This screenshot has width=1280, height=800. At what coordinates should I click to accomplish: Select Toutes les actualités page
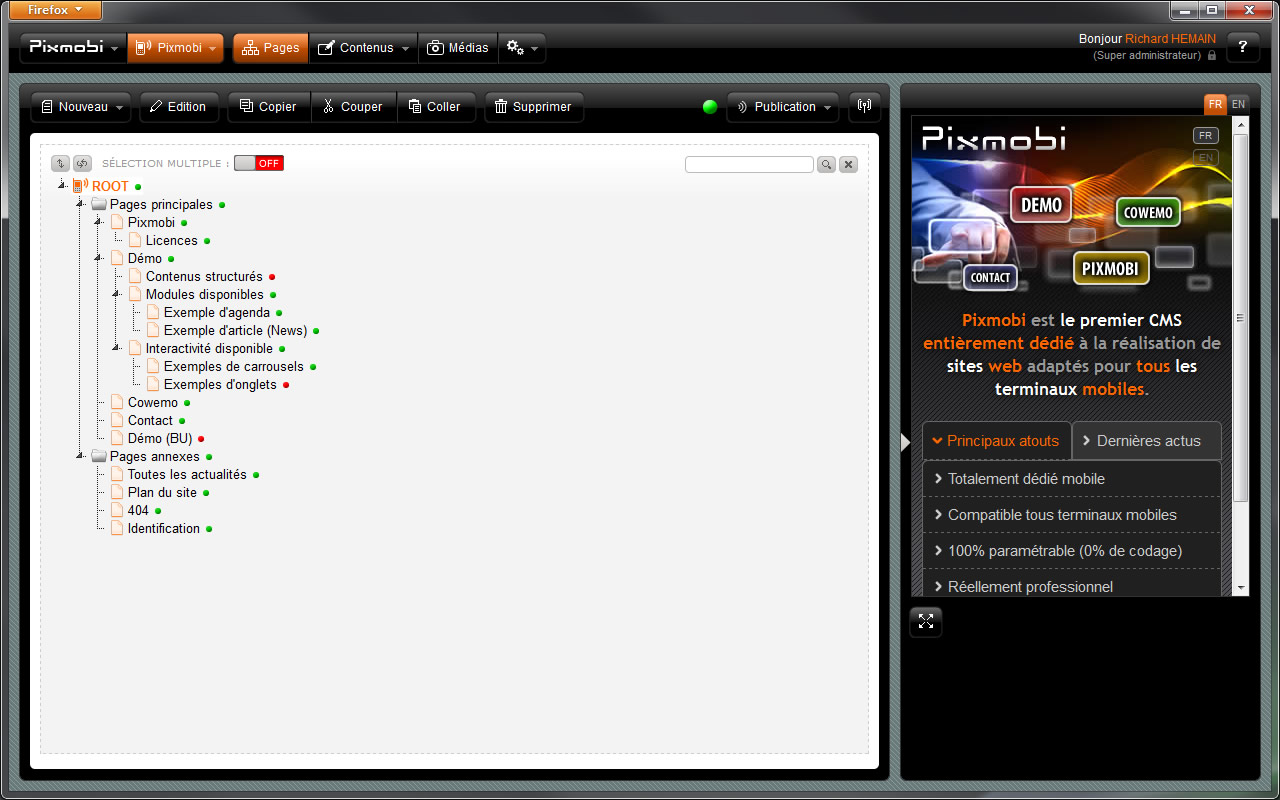pyautogui.click(x=187, y=474)
